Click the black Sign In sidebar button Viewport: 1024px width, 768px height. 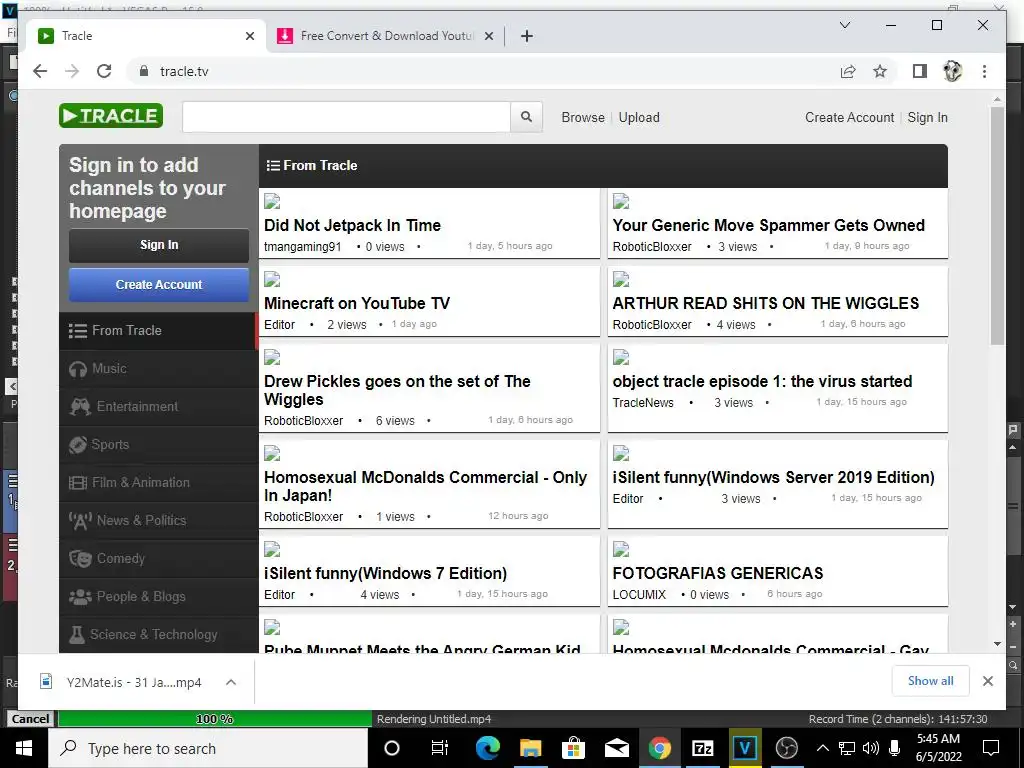click(x=159, y=245)
